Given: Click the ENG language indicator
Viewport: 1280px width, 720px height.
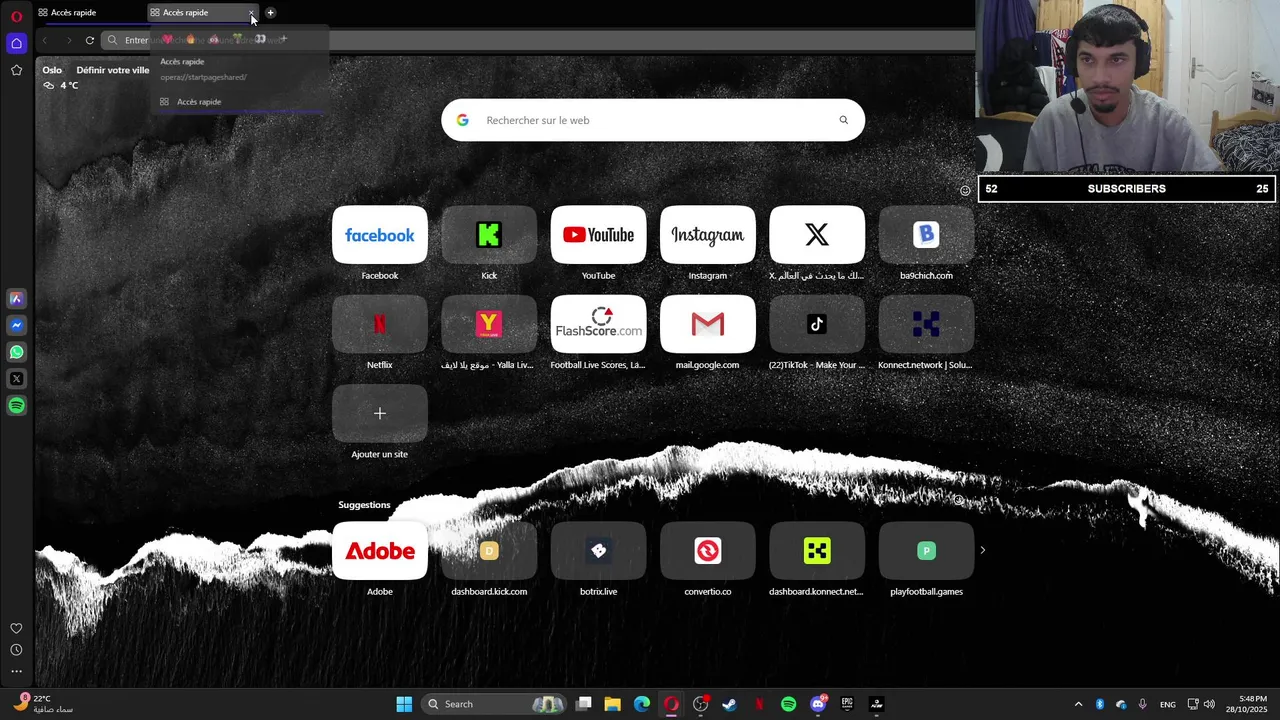Looking at the screenshot, I should (1168, 704).
